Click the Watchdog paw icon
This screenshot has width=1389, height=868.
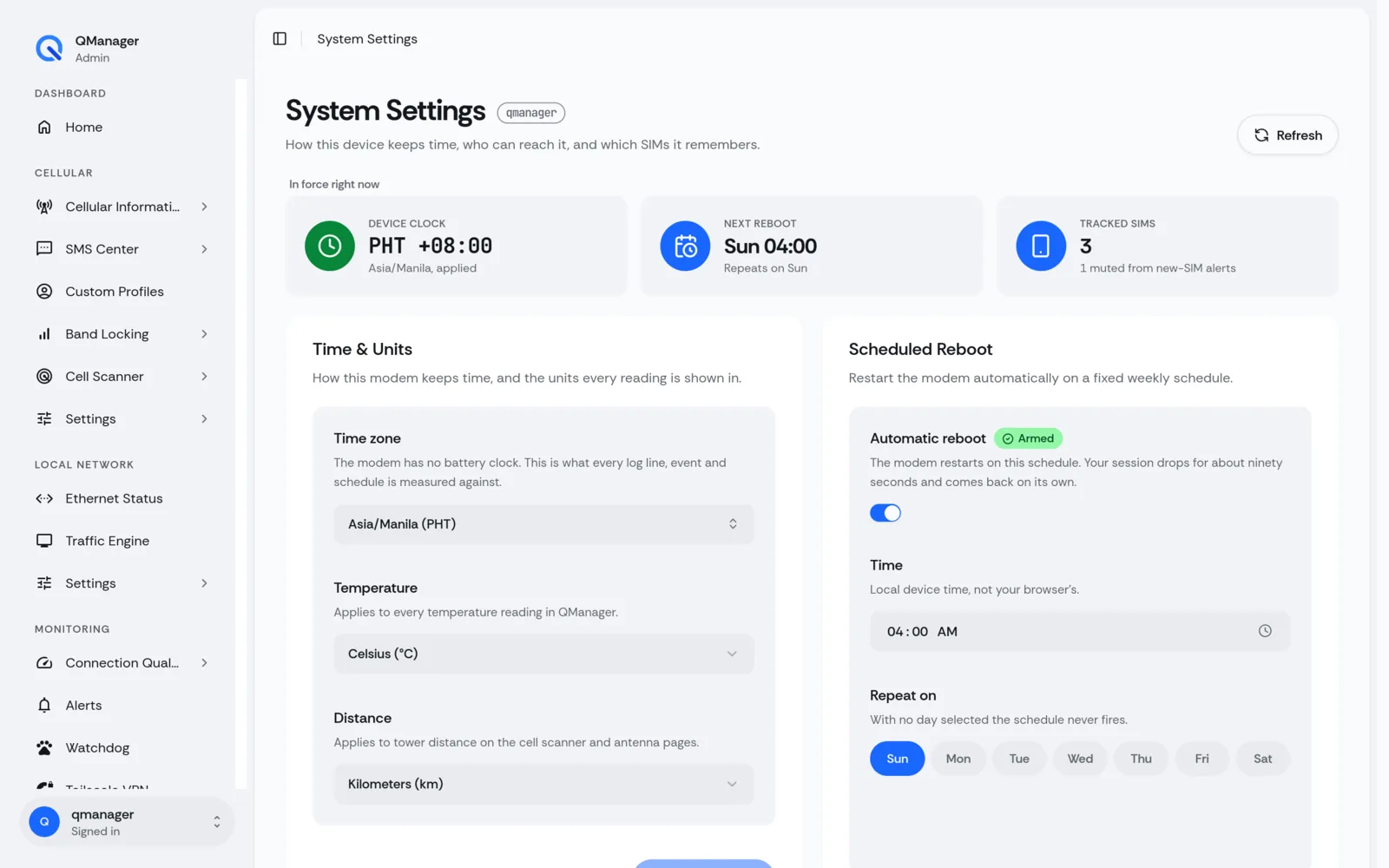(44, 748)
